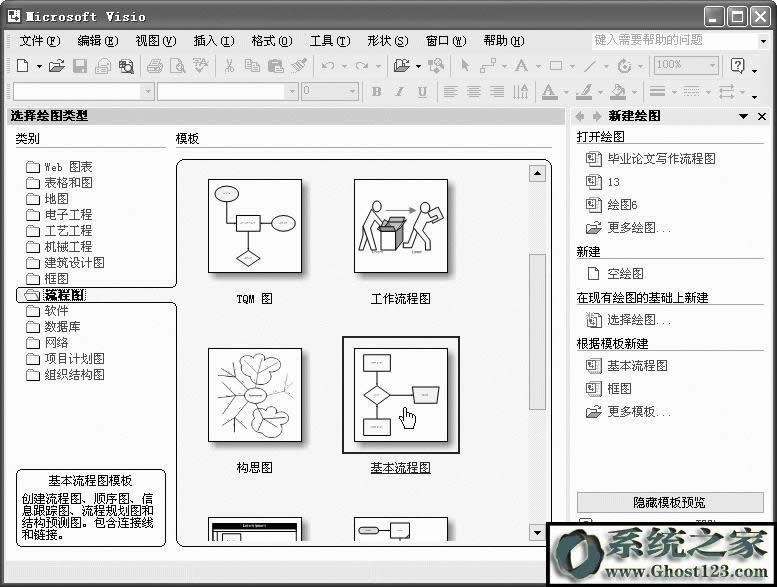Open the font name dropdown list
This screenshot has height=587, width=777.
148,91
